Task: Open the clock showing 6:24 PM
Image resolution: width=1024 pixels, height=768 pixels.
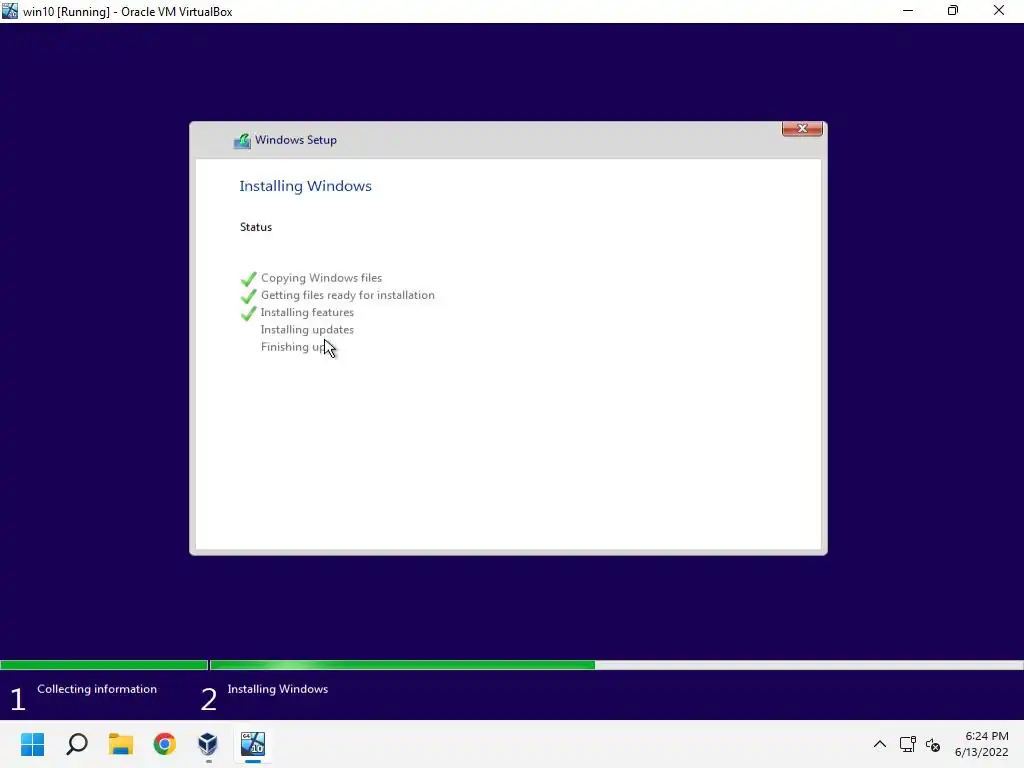Action: pyautogui.click(x=986, y=736)
